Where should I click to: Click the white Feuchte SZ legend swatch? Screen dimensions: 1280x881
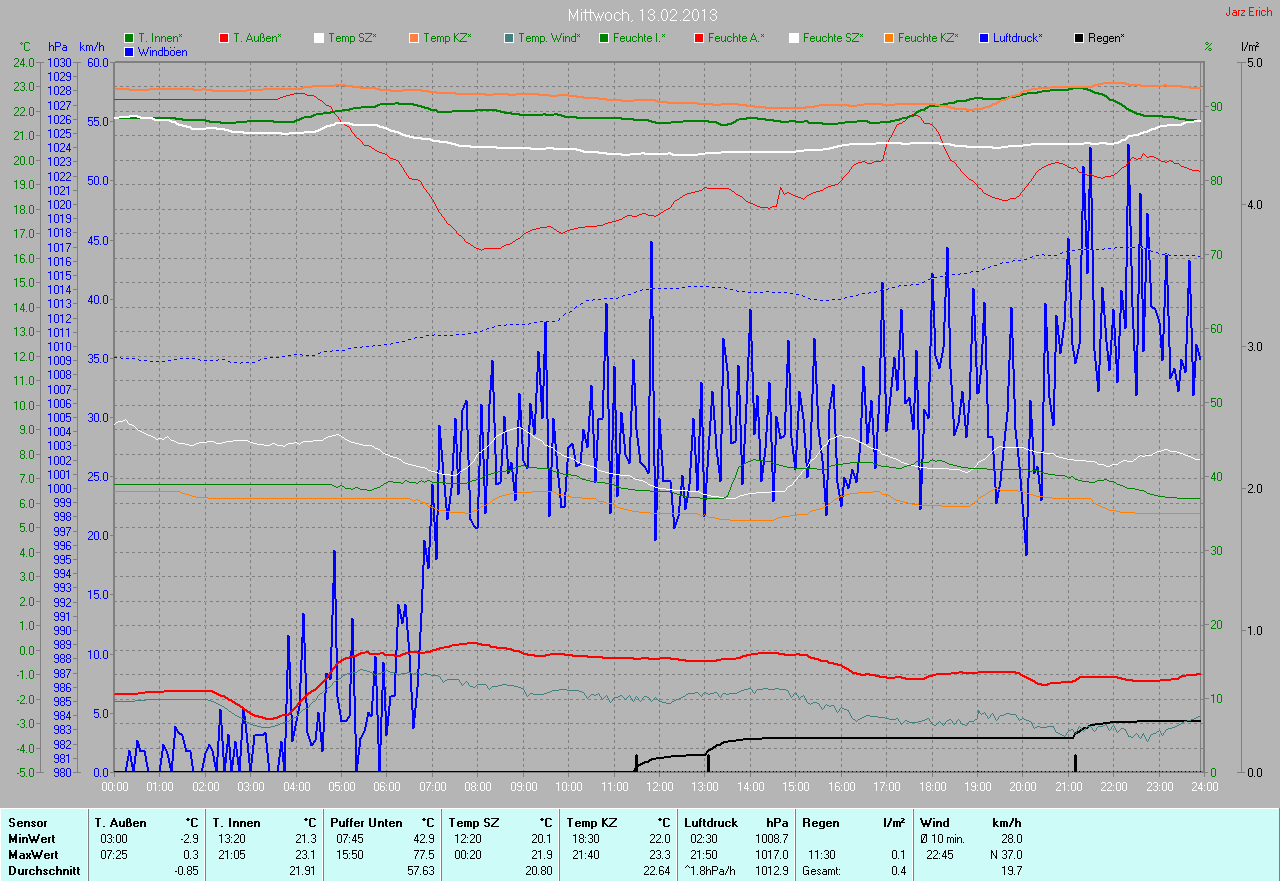[794, 38]
